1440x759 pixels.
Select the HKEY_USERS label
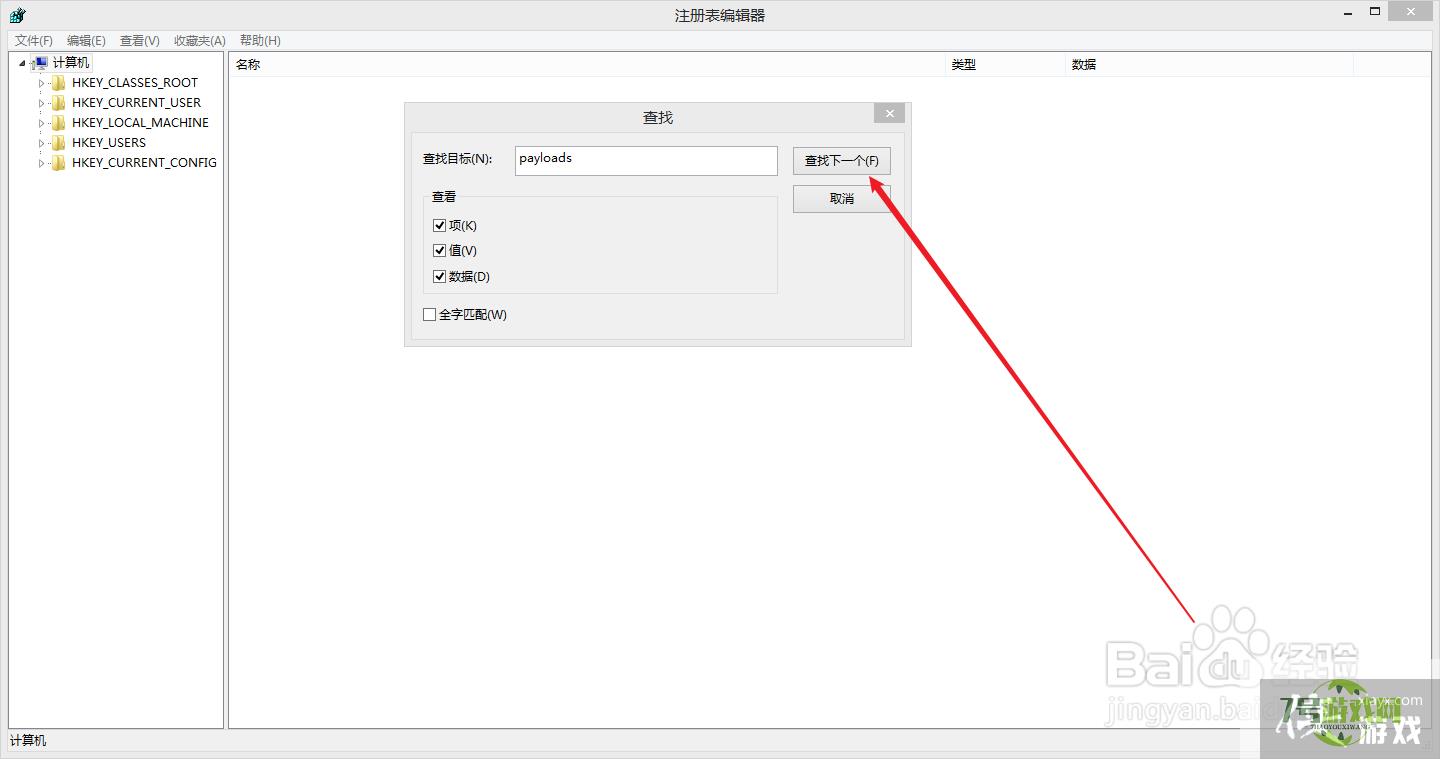click(109, 143)
